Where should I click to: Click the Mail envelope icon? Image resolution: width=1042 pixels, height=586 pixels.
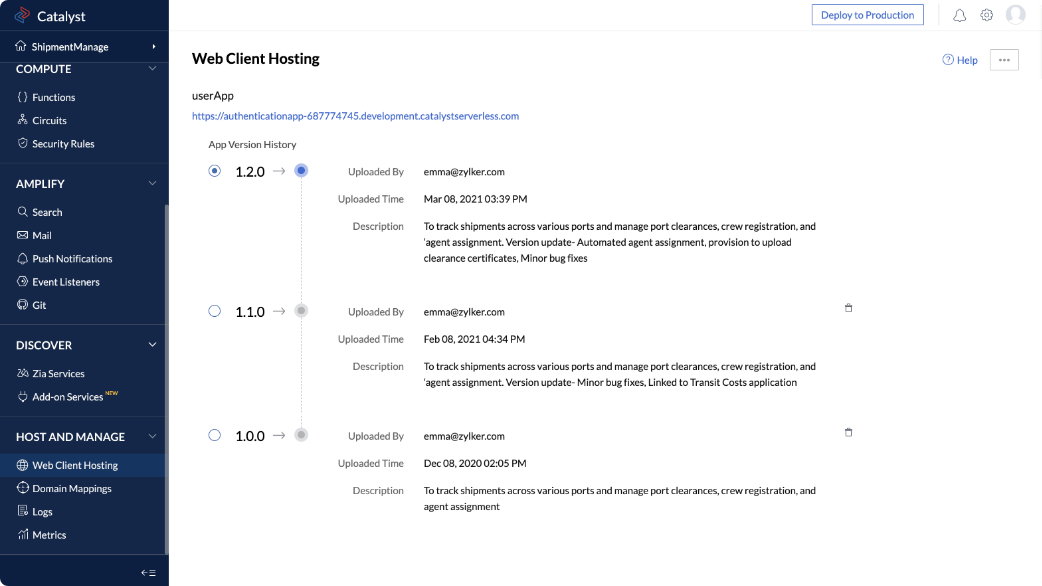[x=23, y=235]
